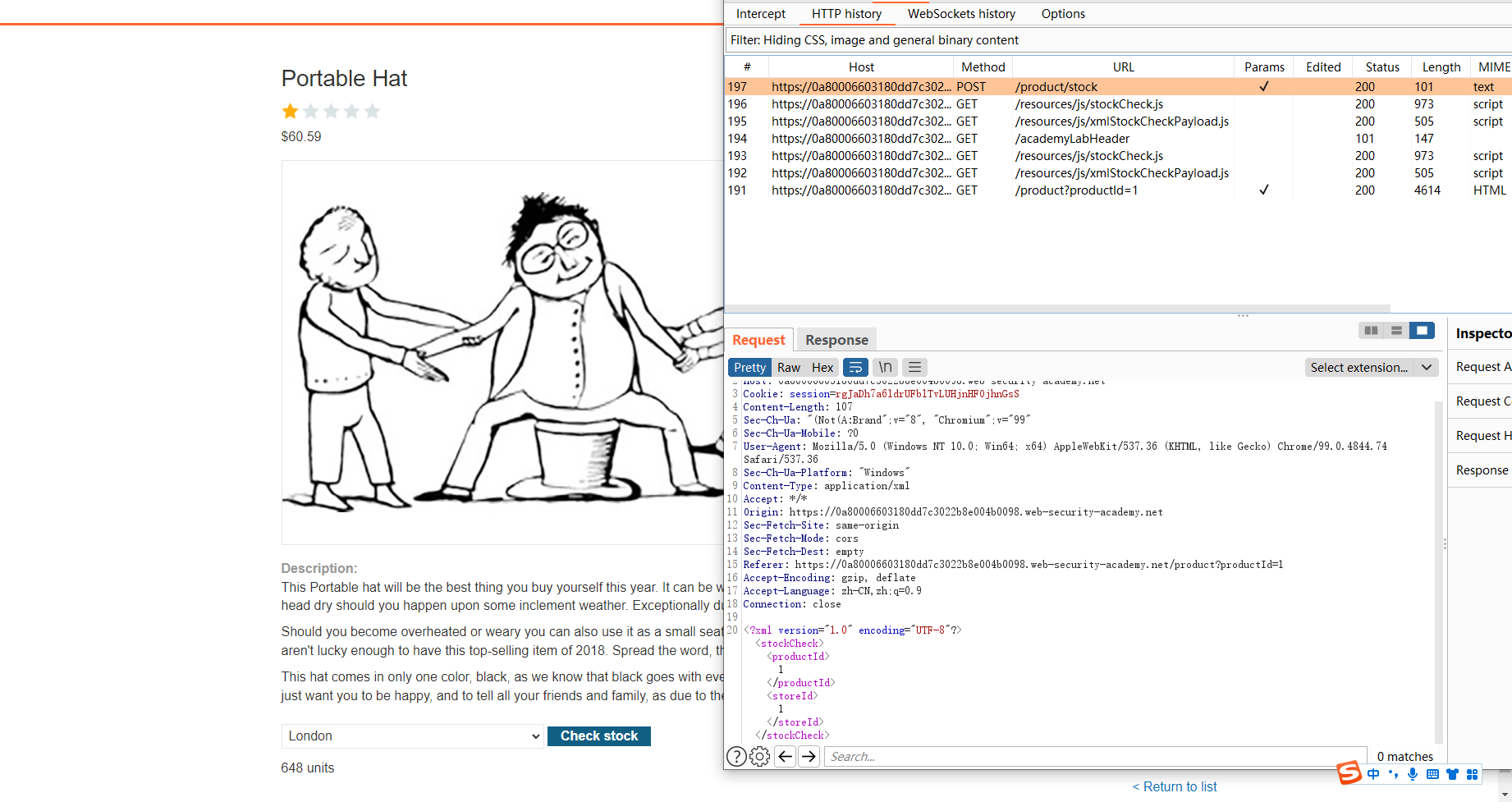Switch request view to Hex mode
Viewport: 1512px width, 802px height.
click(822, 367)
